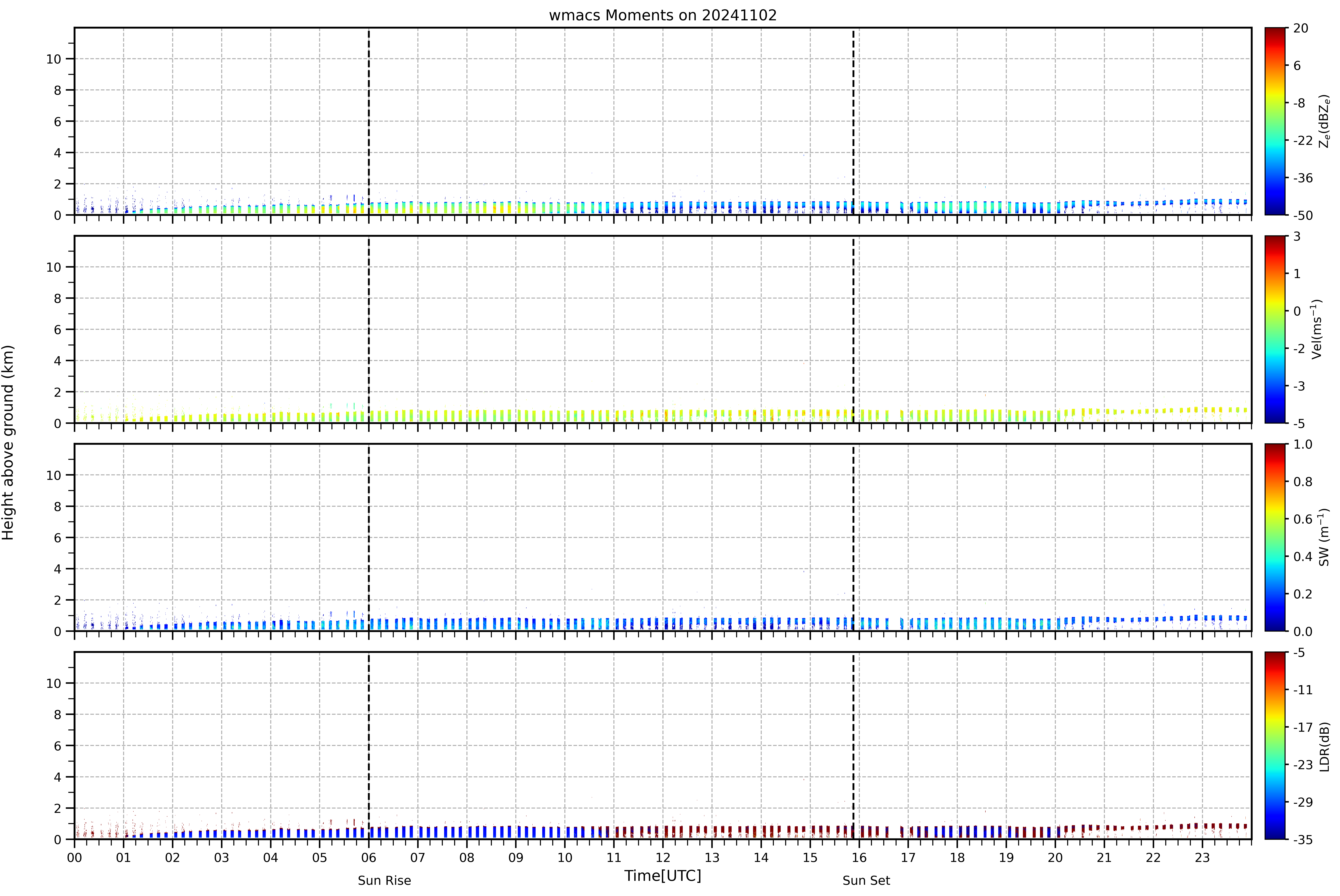The width and height of the screenshot is (1340, 896).
Task: Click the 20 value at the top of the Ze colorbar
Action: pyautogui.click(x=1301, y=28)
